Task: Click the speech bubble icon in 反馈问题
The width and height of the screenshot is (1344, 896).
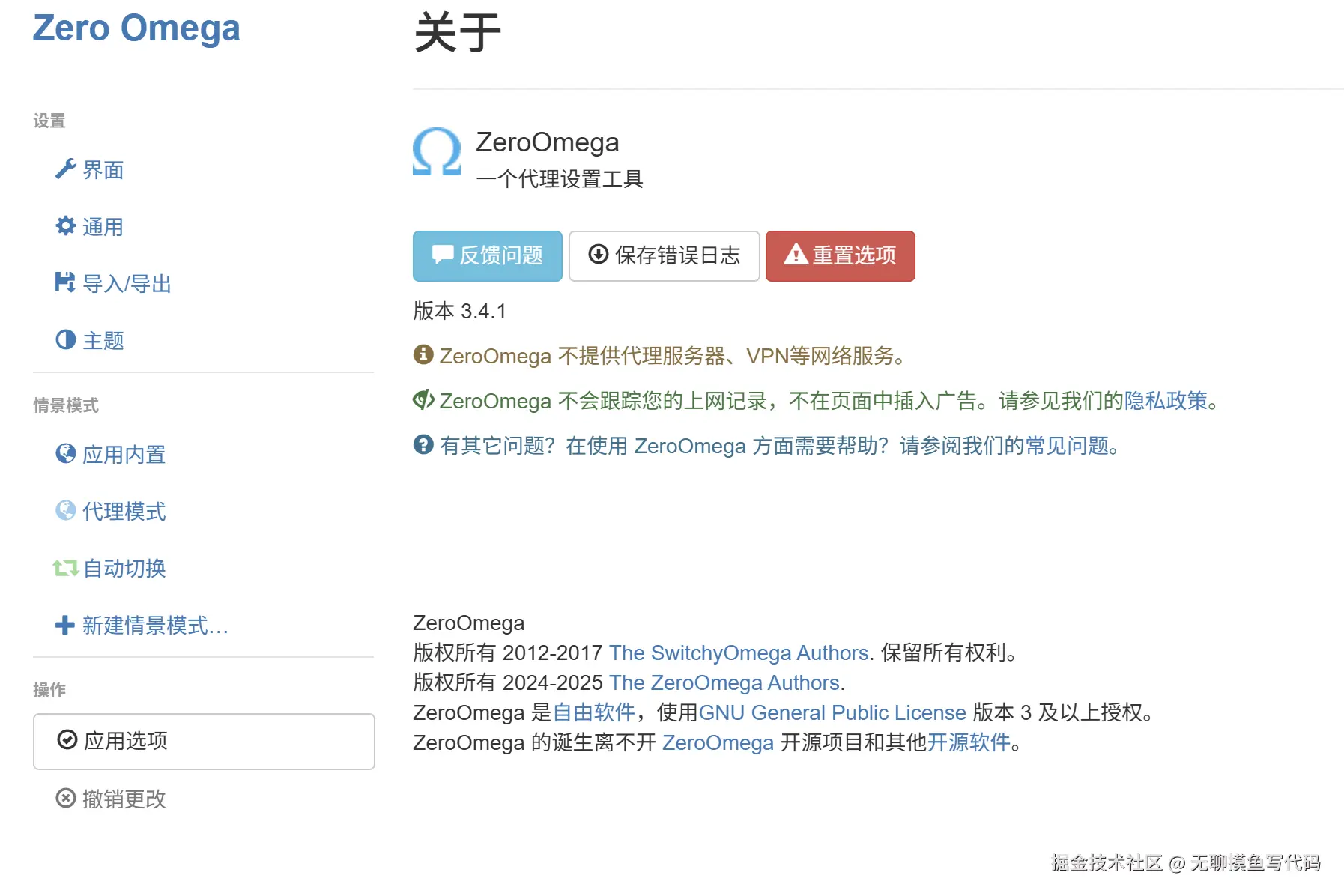Action: tap(443, 255)
